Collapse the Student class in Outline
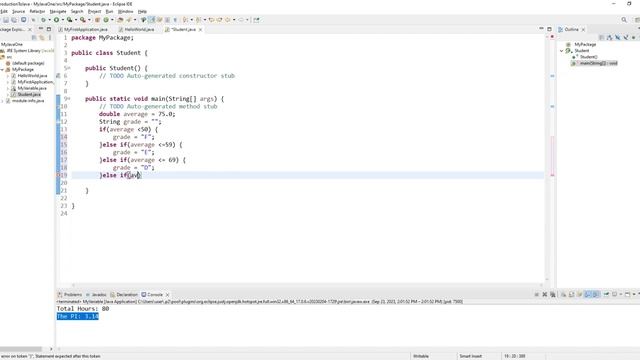The image size is (640, 360). (x=562, y=51)
